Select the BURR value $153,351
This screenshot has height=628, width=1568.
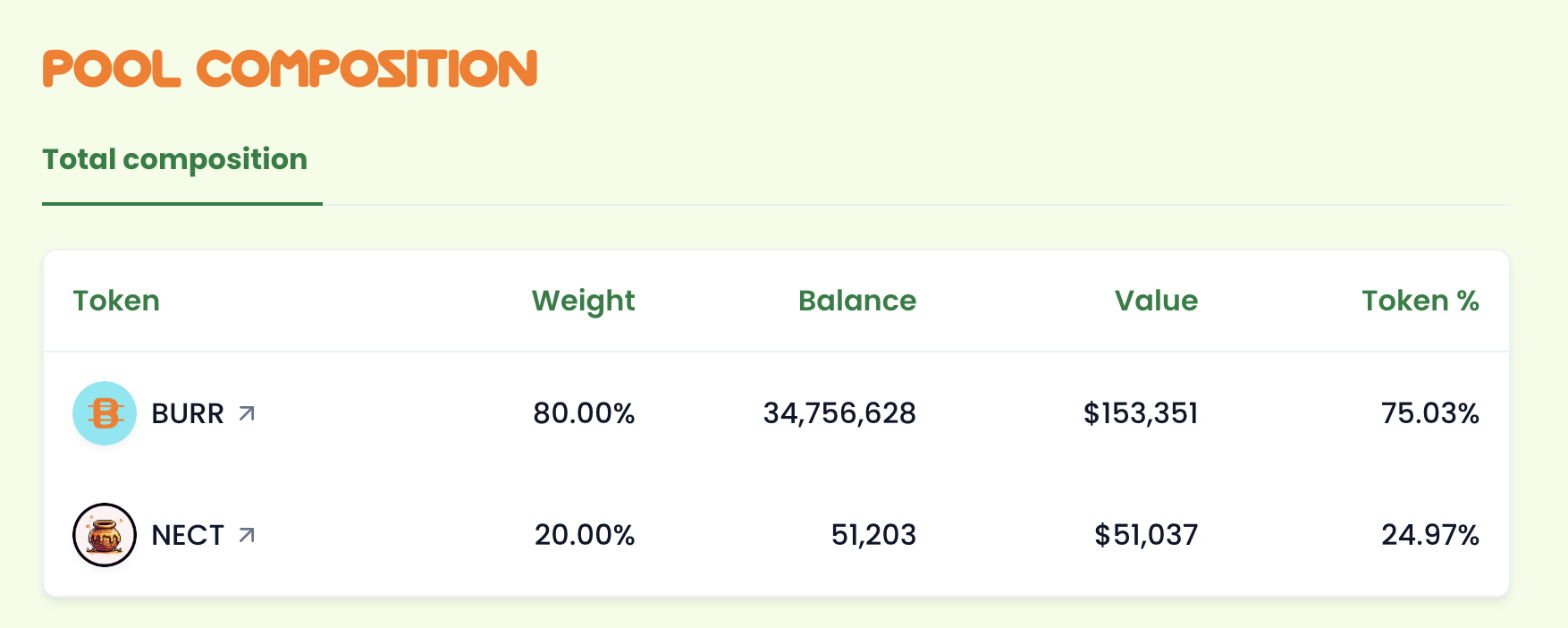click(x=1141, y=413)
